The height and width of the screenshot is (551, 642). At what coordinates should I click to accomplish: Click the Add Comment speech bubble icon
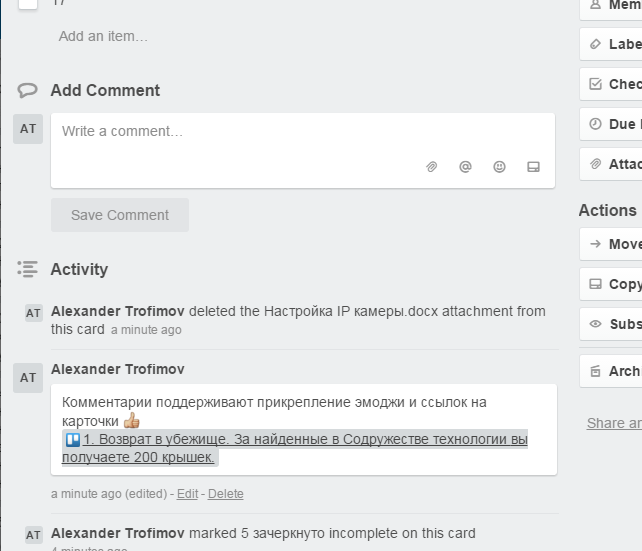tap(27, 90)
